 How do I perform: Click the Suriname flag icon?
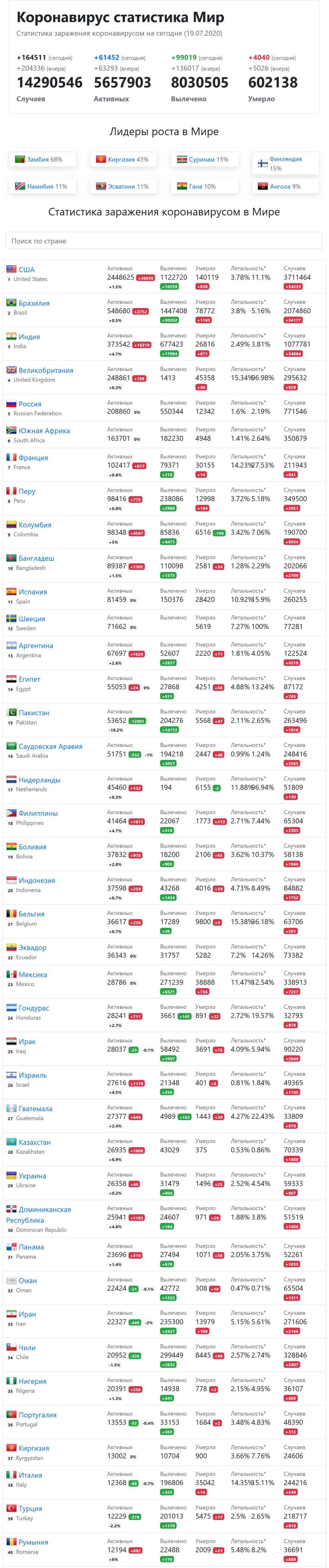(182, 160)
